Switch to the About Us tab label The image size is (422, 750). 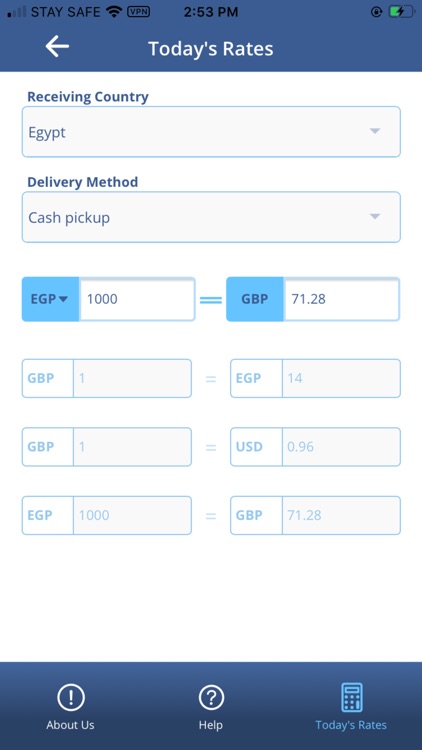70,725
